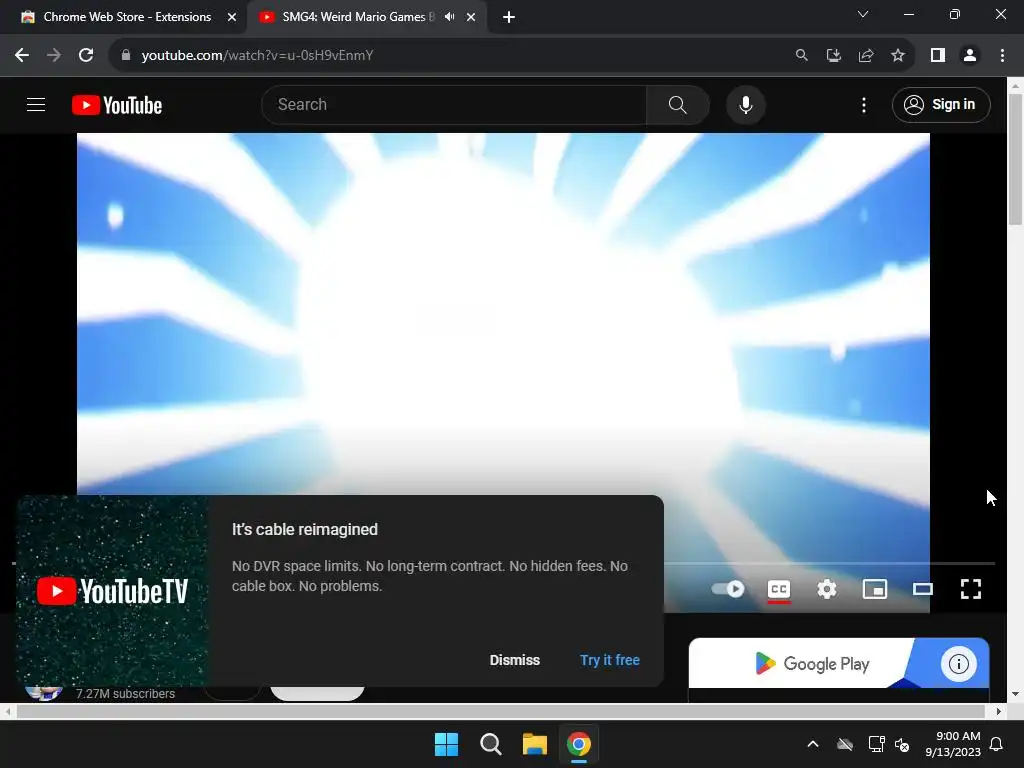Screen dimensions: 1024x768
Task: Close the SMG4 YouTube tab
Action: pyautogui.click(x=471, y=17)
